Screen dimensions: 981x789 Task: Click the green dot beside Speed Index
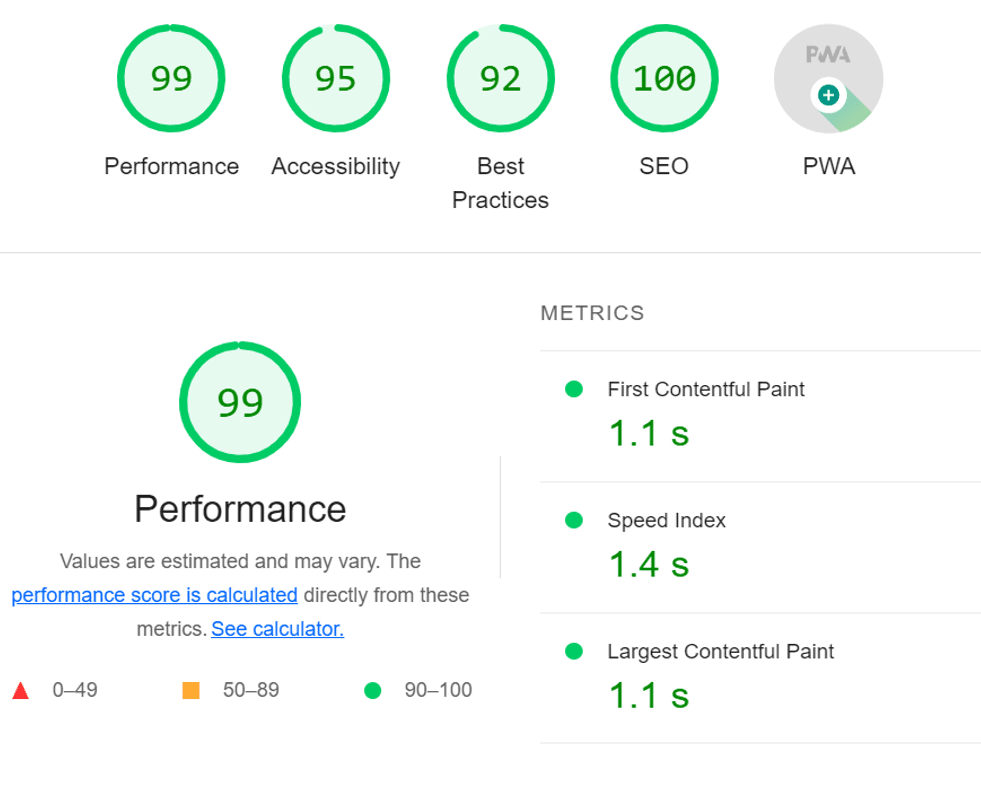(574, 520)
